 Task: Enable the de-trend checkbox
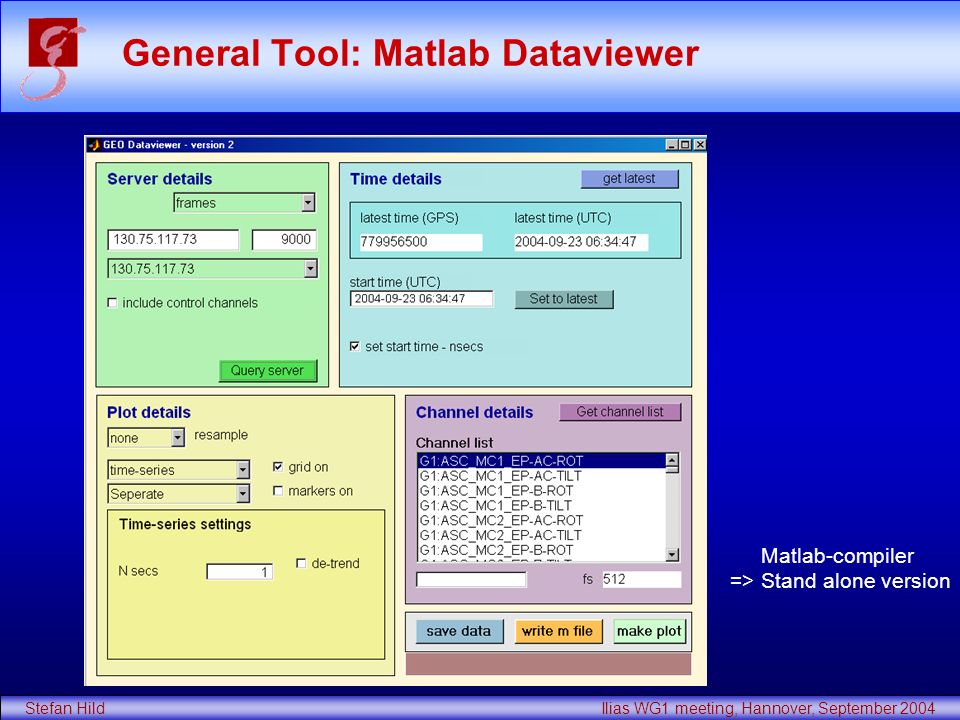tap(301, 563)
